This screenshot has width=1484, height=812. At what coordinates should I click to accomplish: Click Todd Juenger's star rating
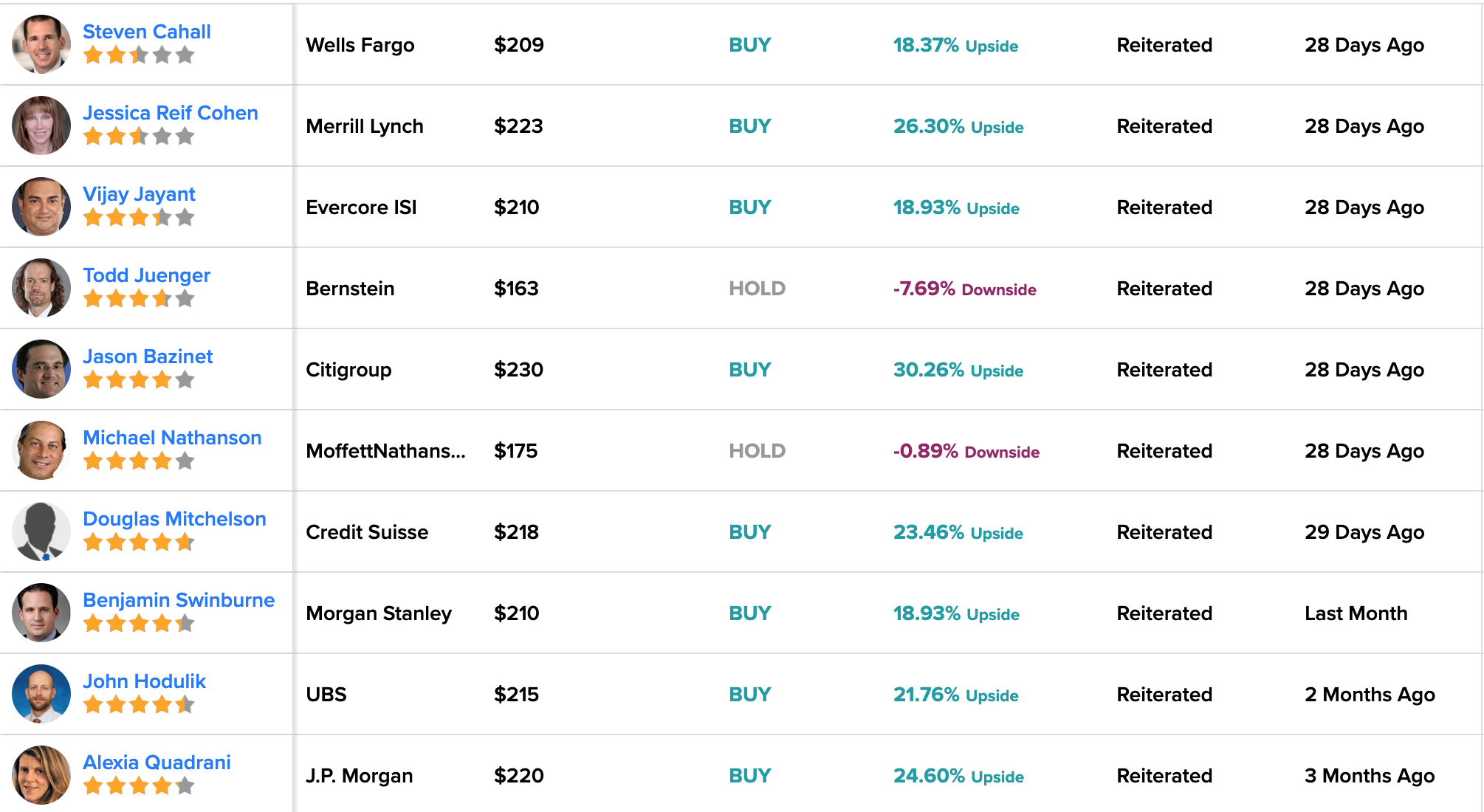click(138, 299)
